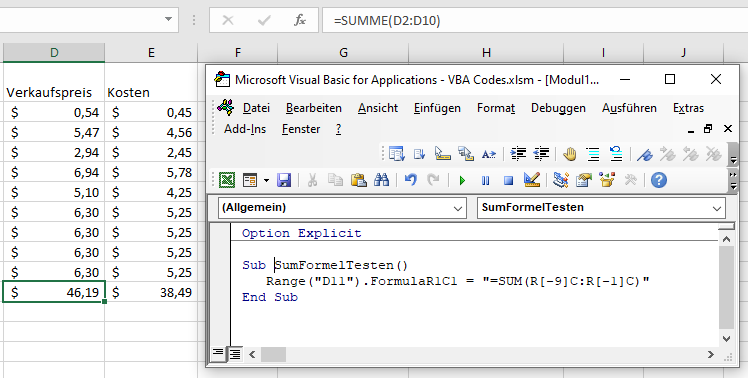
Task: Switch to Procedure View button
Action: tap(218, 353)
